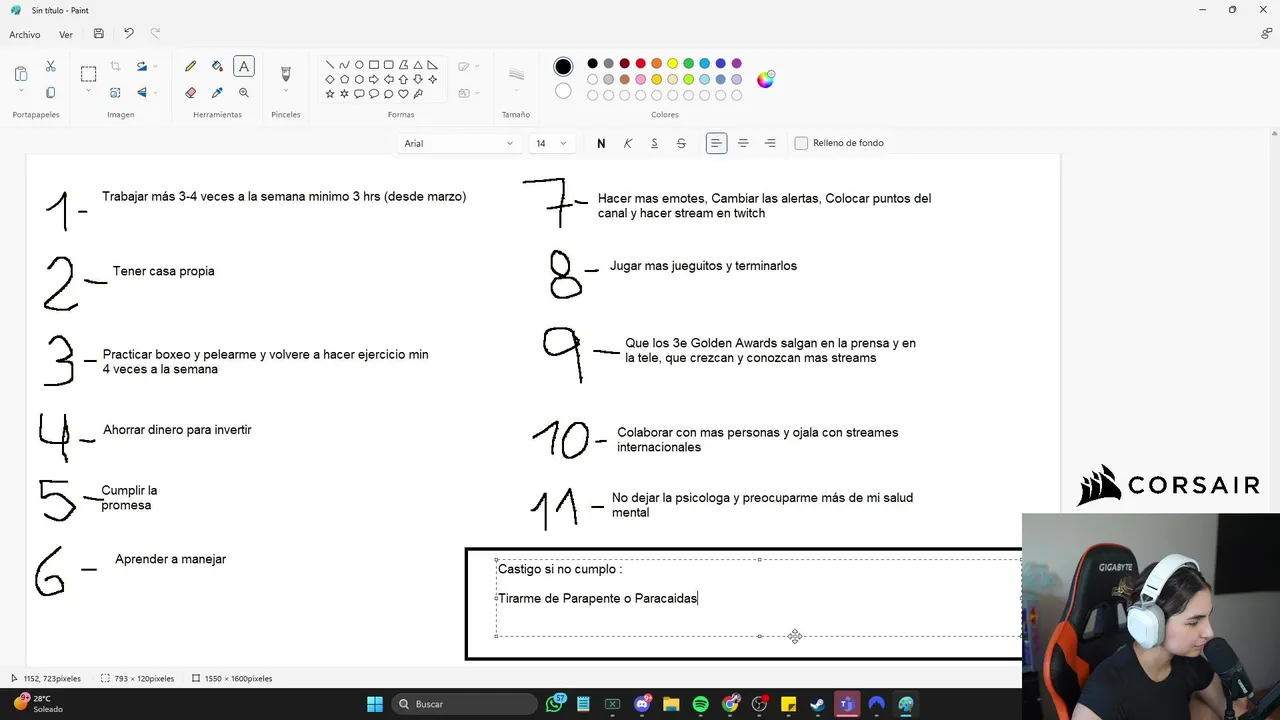This screenshot has width=1280, height=720.
Task: Pick the red color swatch
Action: pos(641,64)
